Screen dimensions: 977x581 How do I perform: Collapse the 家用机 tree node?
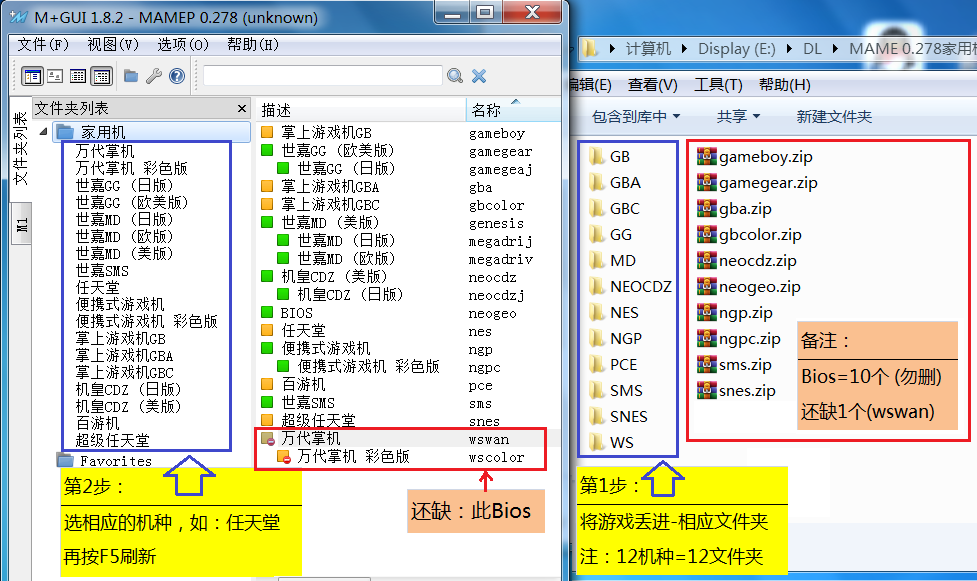point(43,132)
